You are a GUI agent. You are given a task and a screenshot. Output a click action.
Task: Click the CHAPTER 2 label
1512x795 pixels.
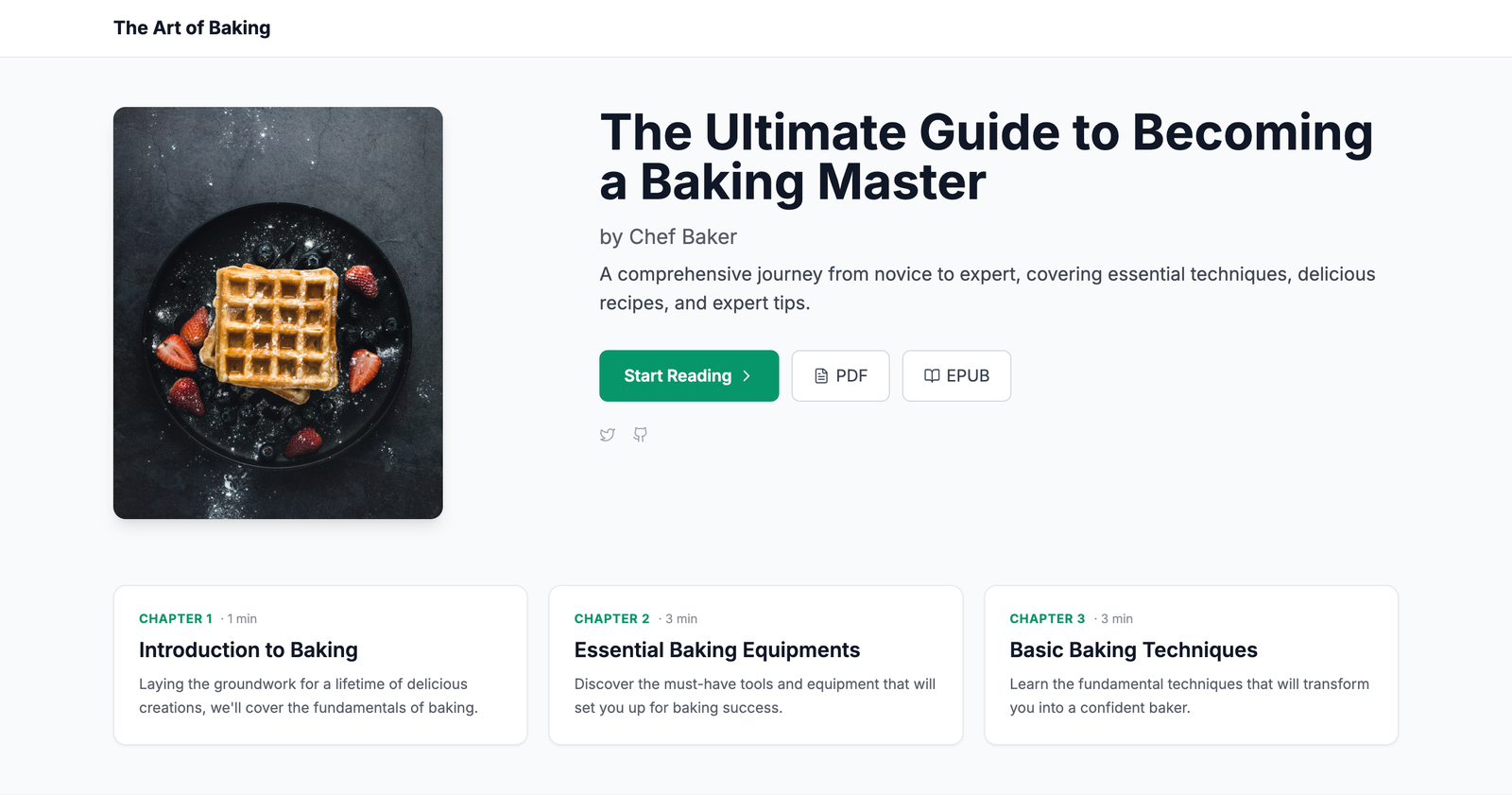click(x=611, y=619)
